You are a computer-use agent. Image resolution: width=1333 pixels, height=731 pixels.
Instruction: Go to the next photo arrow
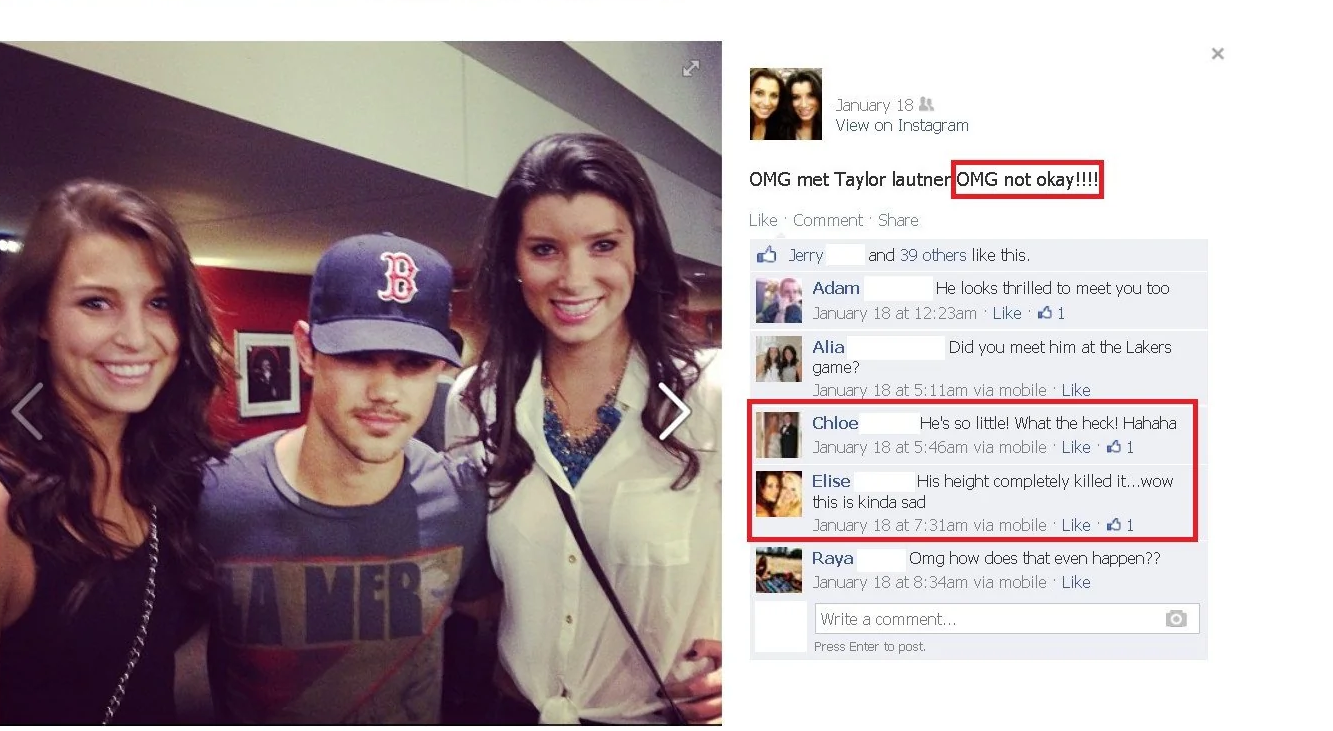[674, 411]
